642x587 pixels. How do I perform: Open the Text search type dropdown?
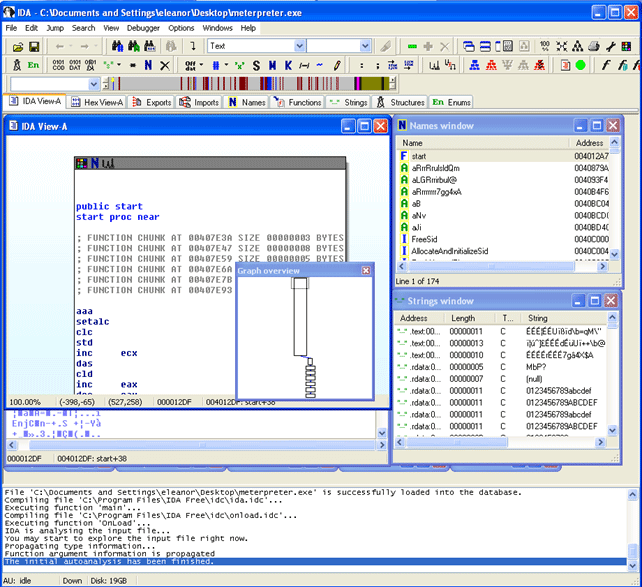point(299,47)
